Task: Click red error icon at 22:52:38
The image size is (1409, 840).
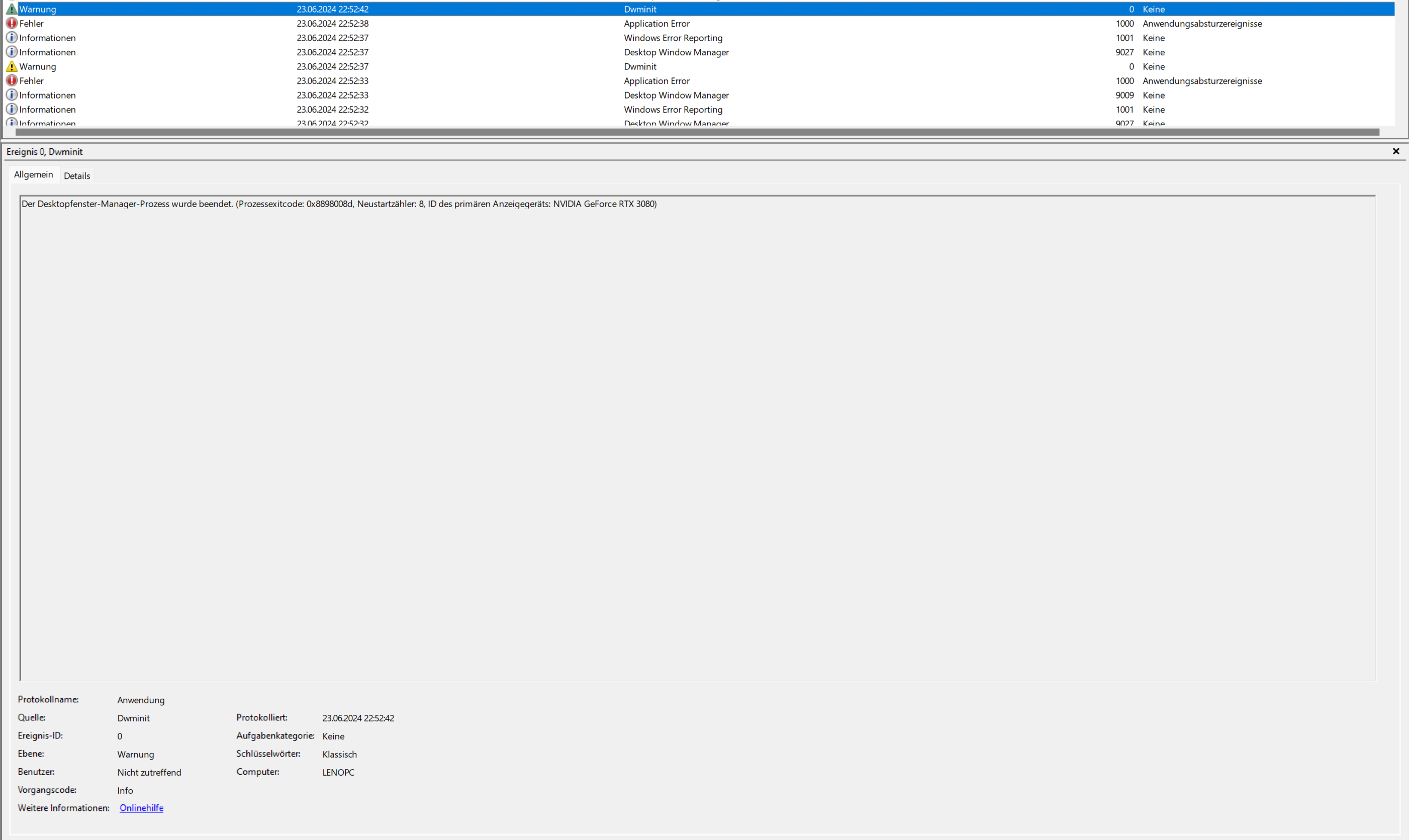Action: point(12,23)
